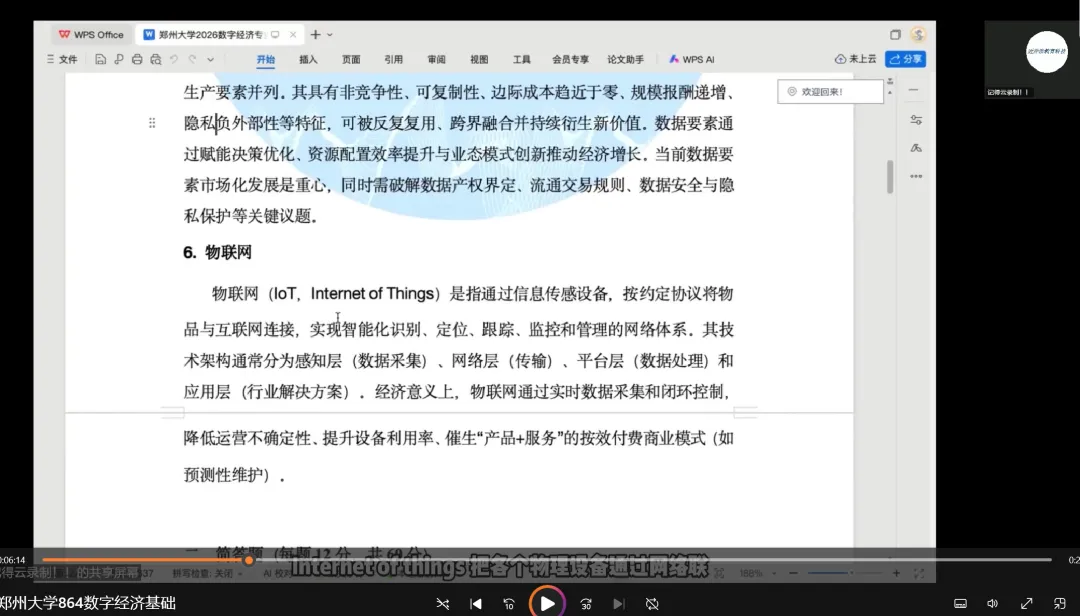Click the zoom-in plus in status bar
Viewport: 1080px width, 616px height.
896,573
